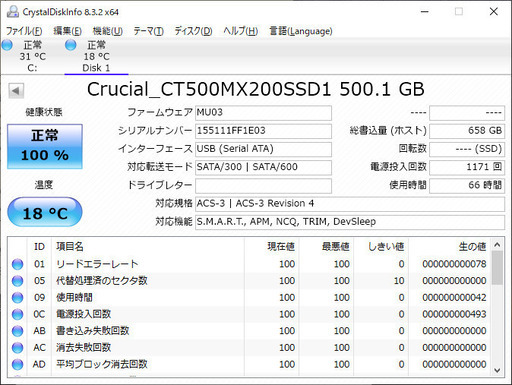Click raw value 000000000042
512x385 pixels.
(454, 297)
